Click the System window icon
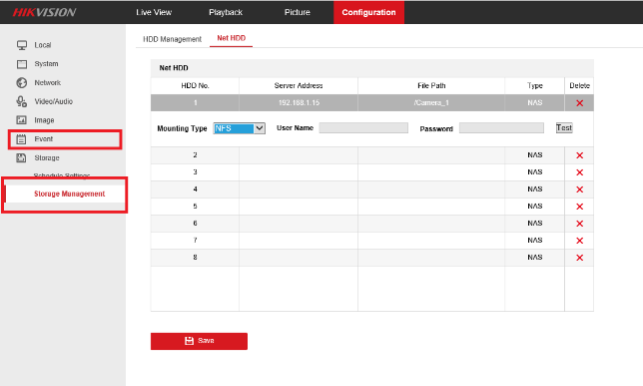This screenshot has height=386, width=643. point(22,64)
